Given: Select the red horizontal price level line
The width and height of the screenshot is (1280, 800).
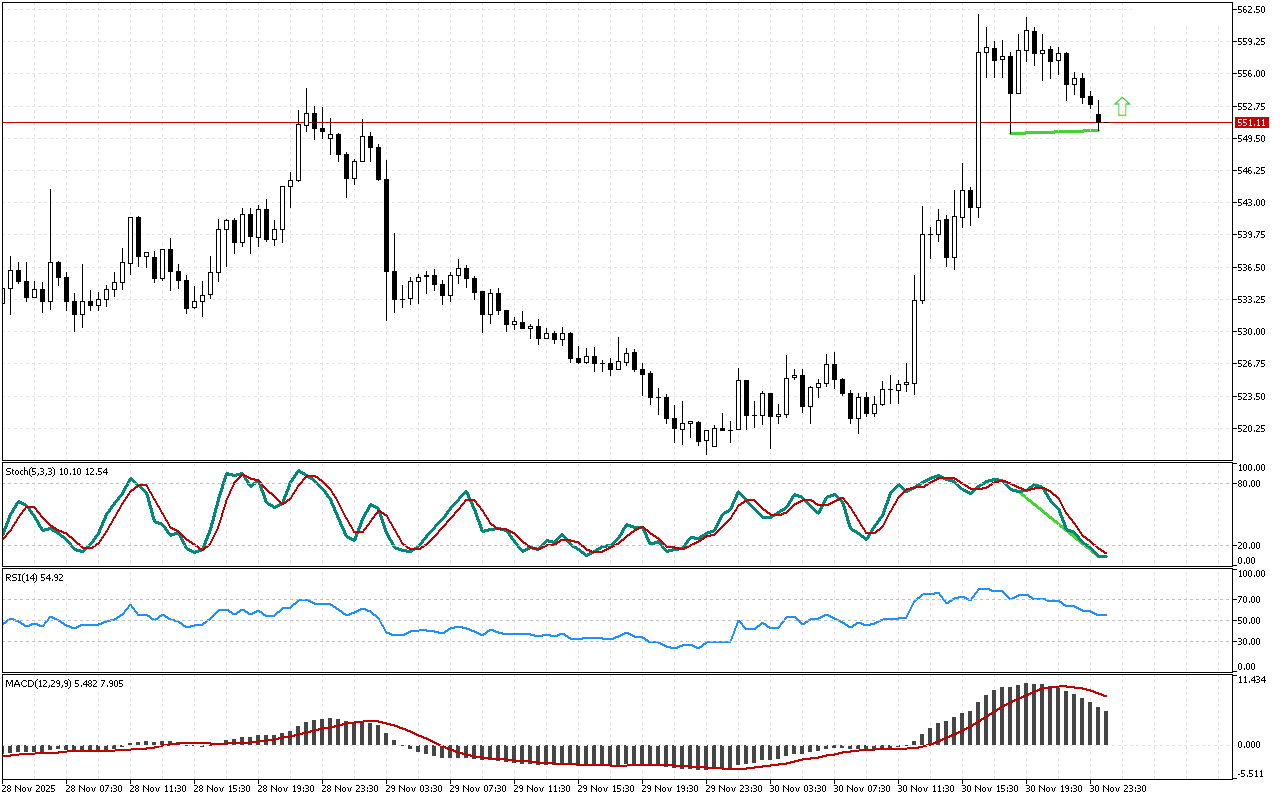Looking at the screenshot, I should pos(600,122).
